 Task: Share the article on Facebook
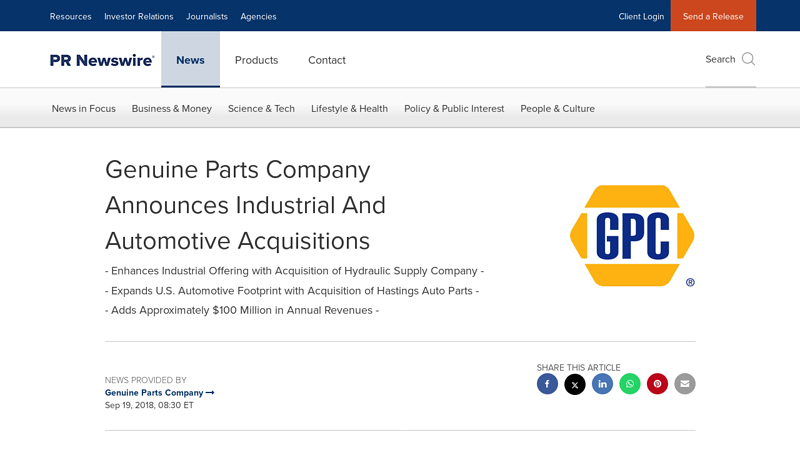tap(547, 384)
